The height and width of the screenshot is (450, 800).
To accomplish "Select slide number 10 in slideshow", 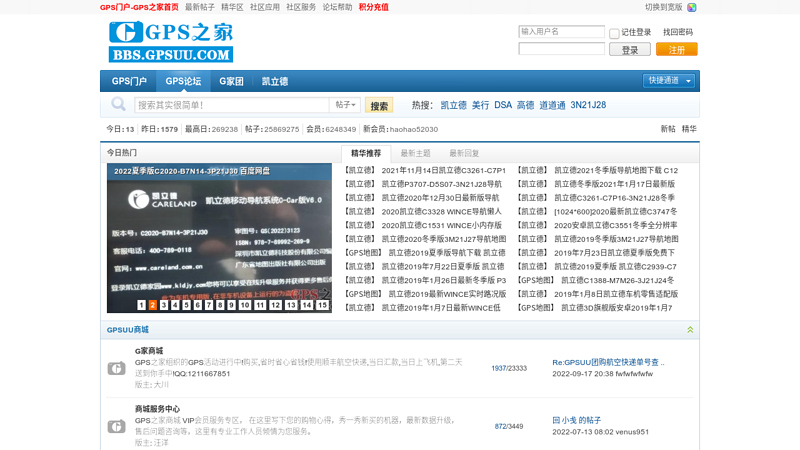I will [245, 305].
